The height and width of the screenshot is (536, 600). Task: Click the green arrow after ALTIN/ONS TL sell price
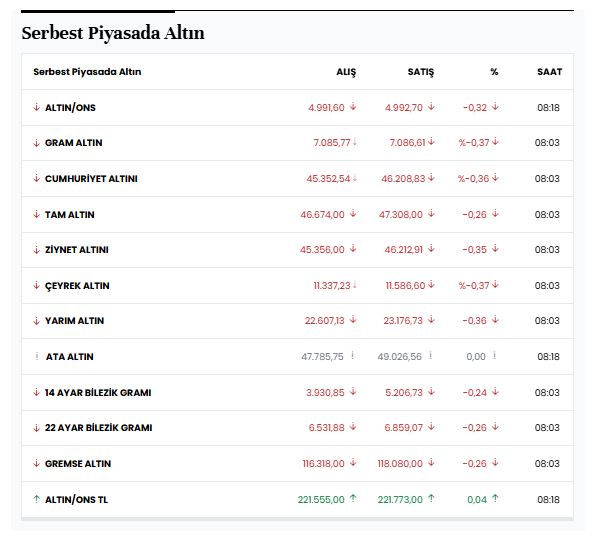pyautogui.click(x=432, y=499)
